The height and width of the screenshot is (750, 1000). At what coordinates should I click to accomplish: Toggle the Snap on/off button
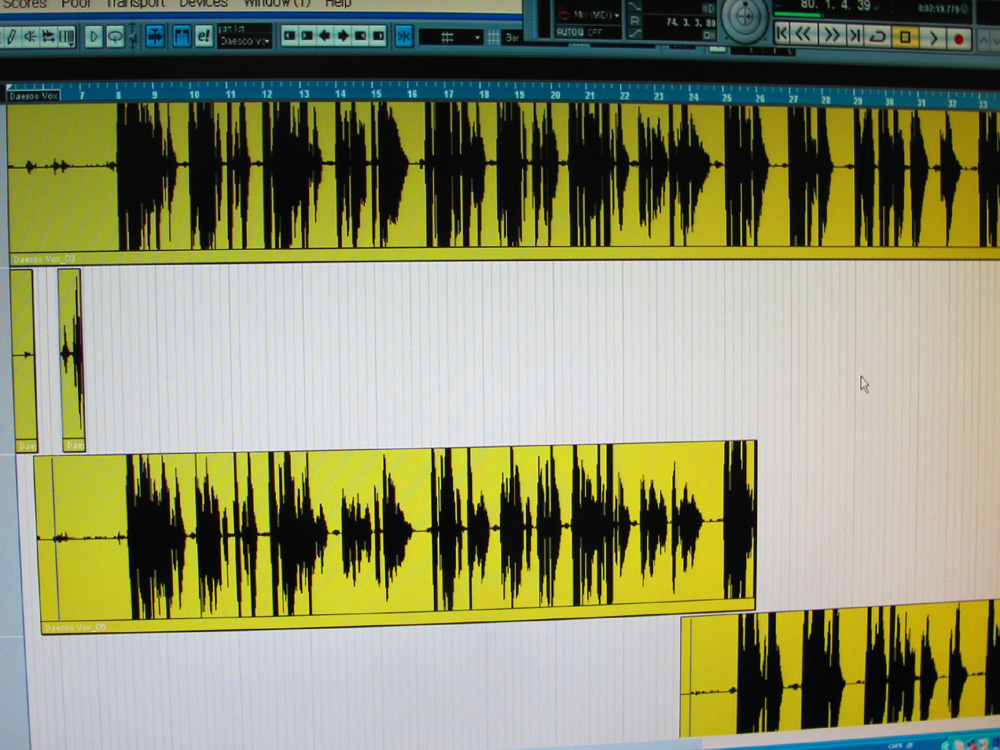click(403, 36)
